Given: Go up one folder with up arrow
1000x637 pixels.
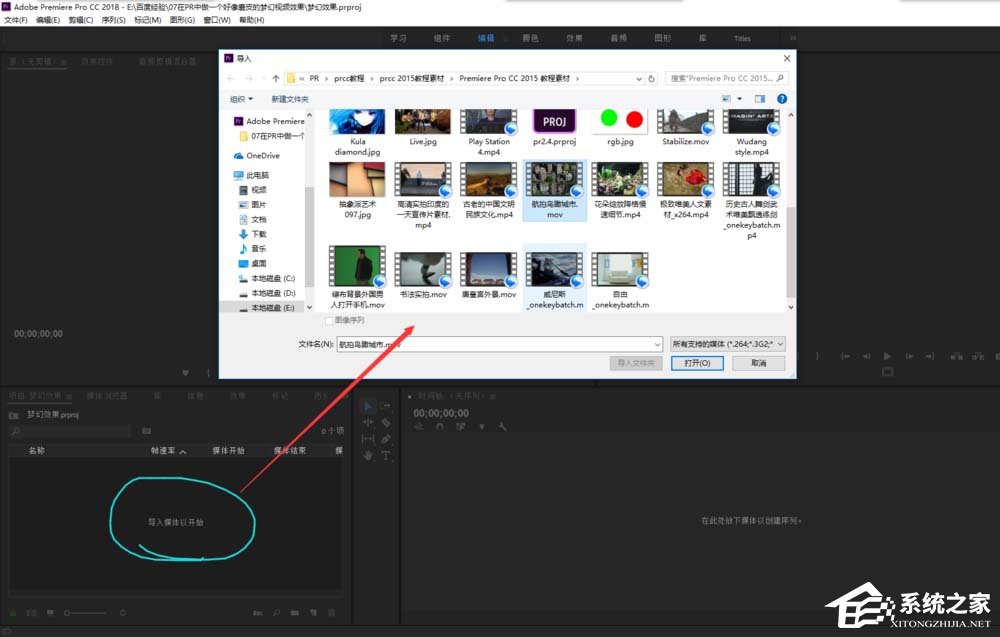Looking at the screenshot, I should pos(276,78).
